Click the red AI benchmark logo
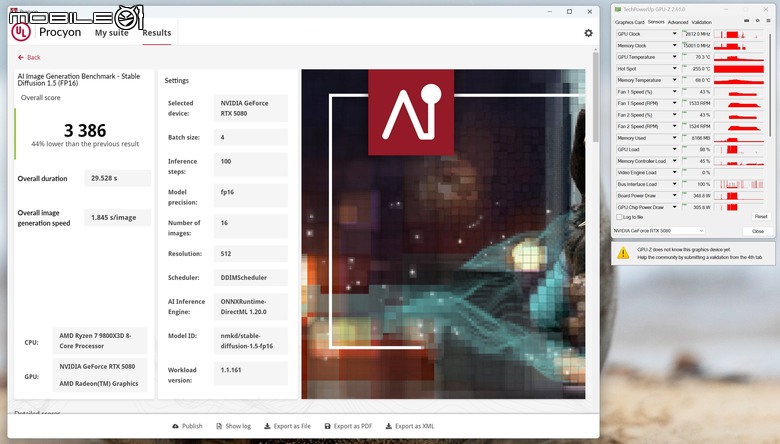 tap(411, 112)
